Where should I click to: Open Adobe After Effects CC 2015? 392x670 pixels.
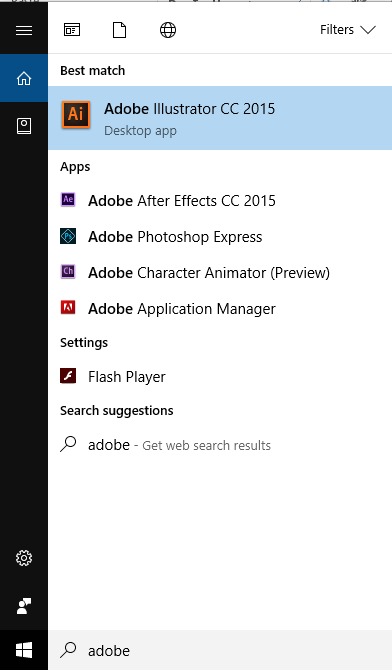pos(220,200)
